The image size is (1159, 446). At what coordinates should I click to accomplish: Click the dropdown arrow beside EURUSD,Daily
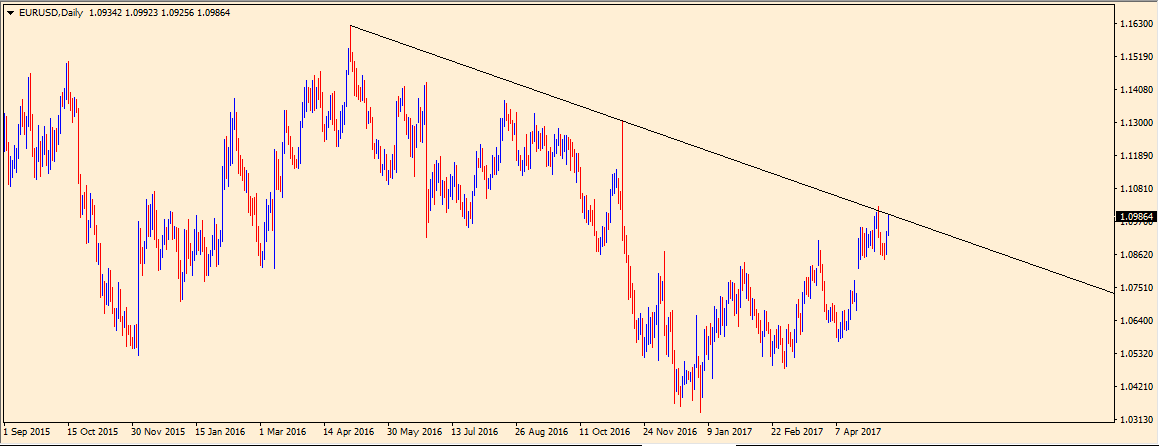click(x=10, y=12)
